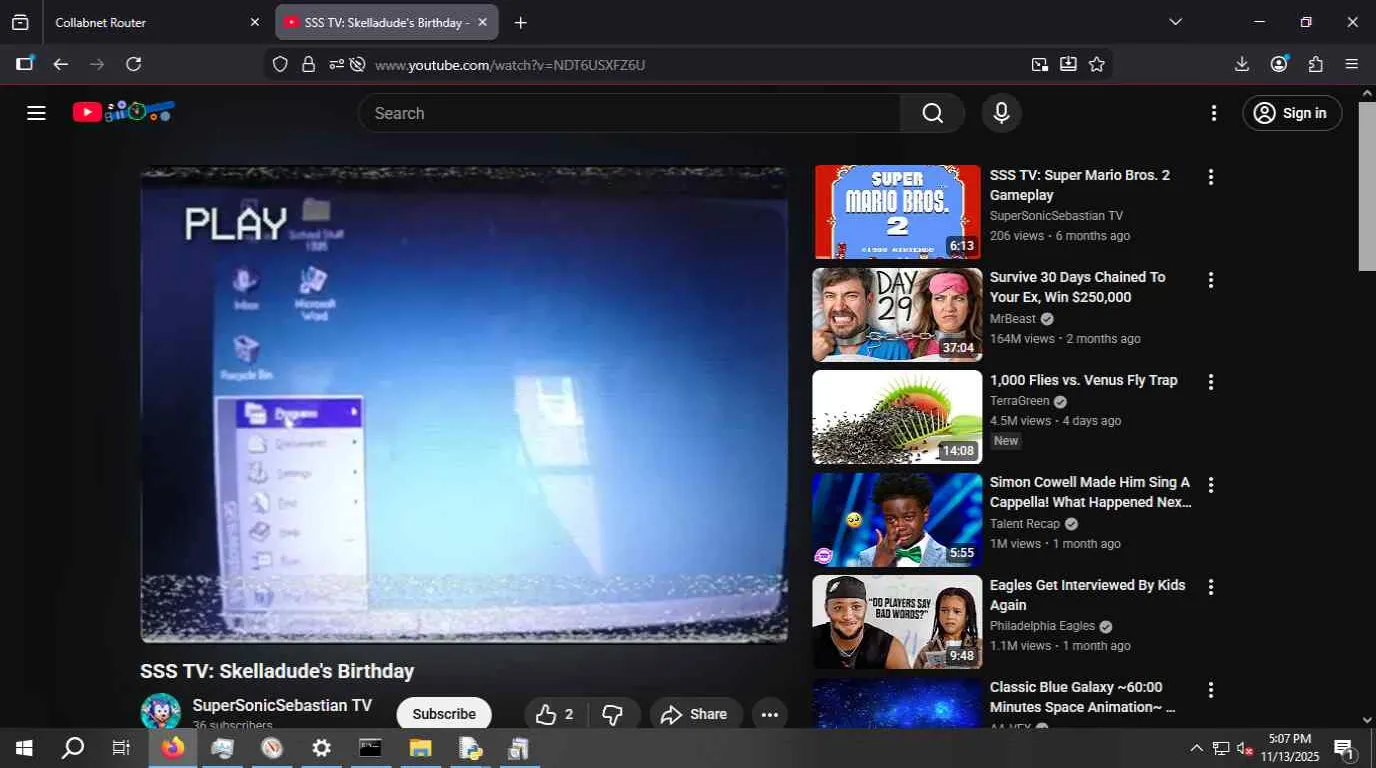This screenshot has width=1376, height=768.
Task: Open the Firefox application menu
Action: point(1352,64)
